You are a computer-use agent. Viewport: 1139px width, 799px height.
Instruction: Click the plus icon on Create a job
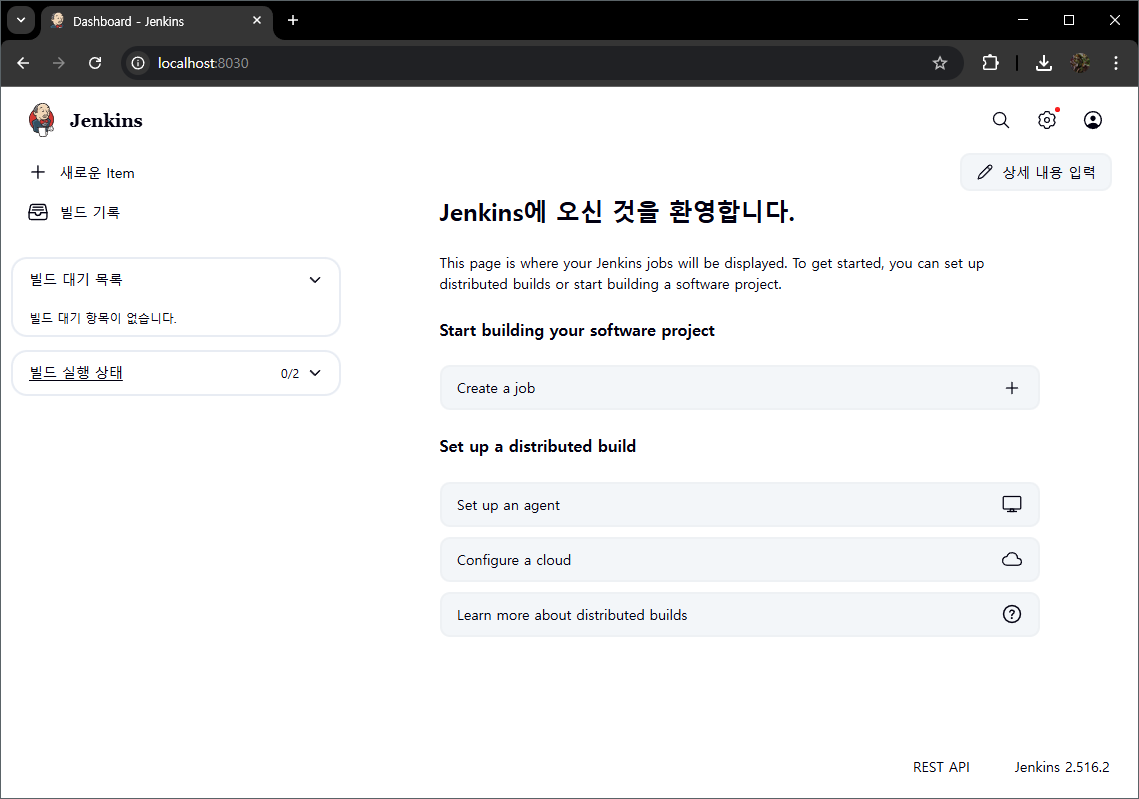tap(1011, 388)
